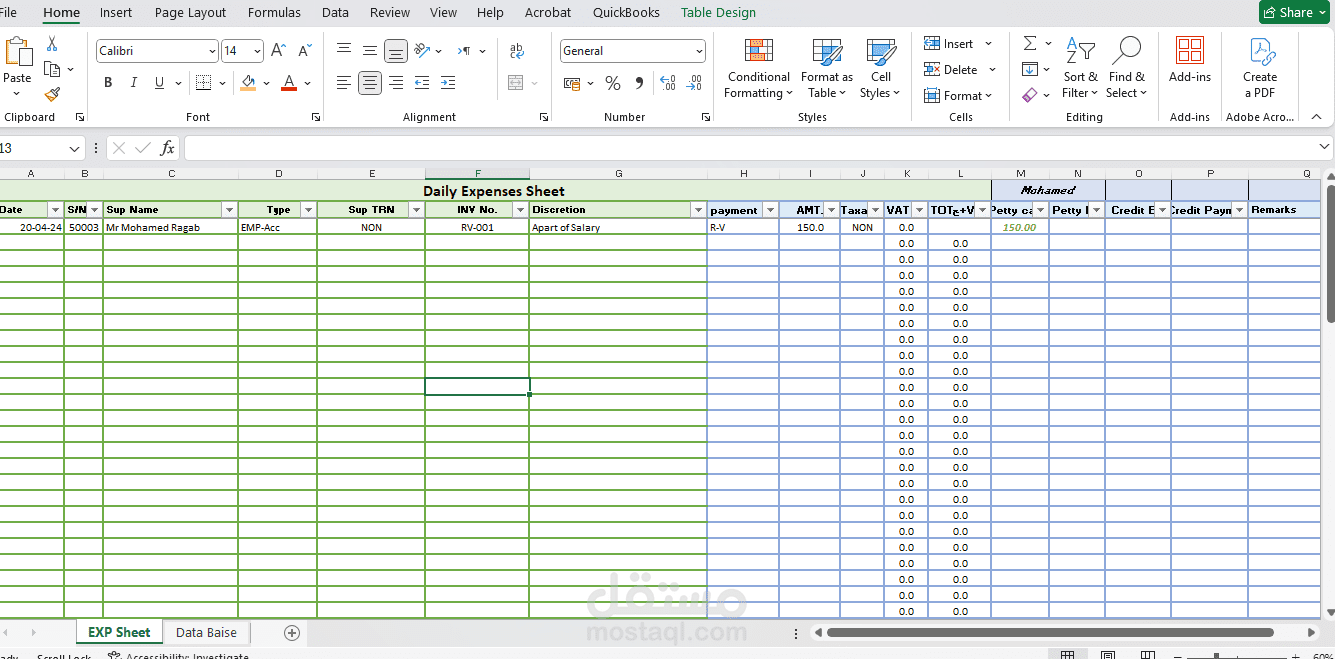The image size is (1335, 659).
Task: Click the Cut scissors icon
Action: point(52,45)
